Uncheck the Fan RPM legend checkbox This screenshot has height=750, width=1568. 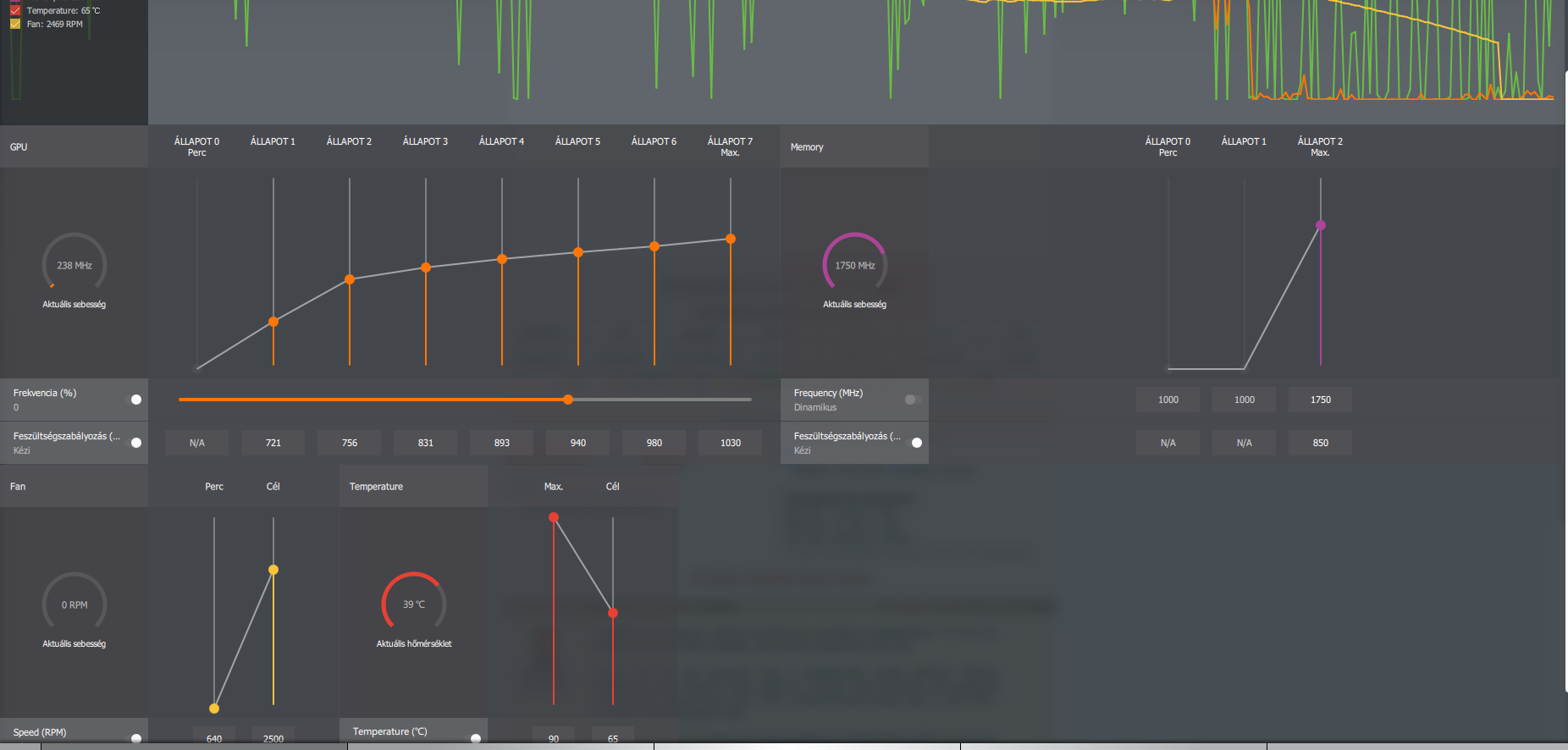point(15,24)
